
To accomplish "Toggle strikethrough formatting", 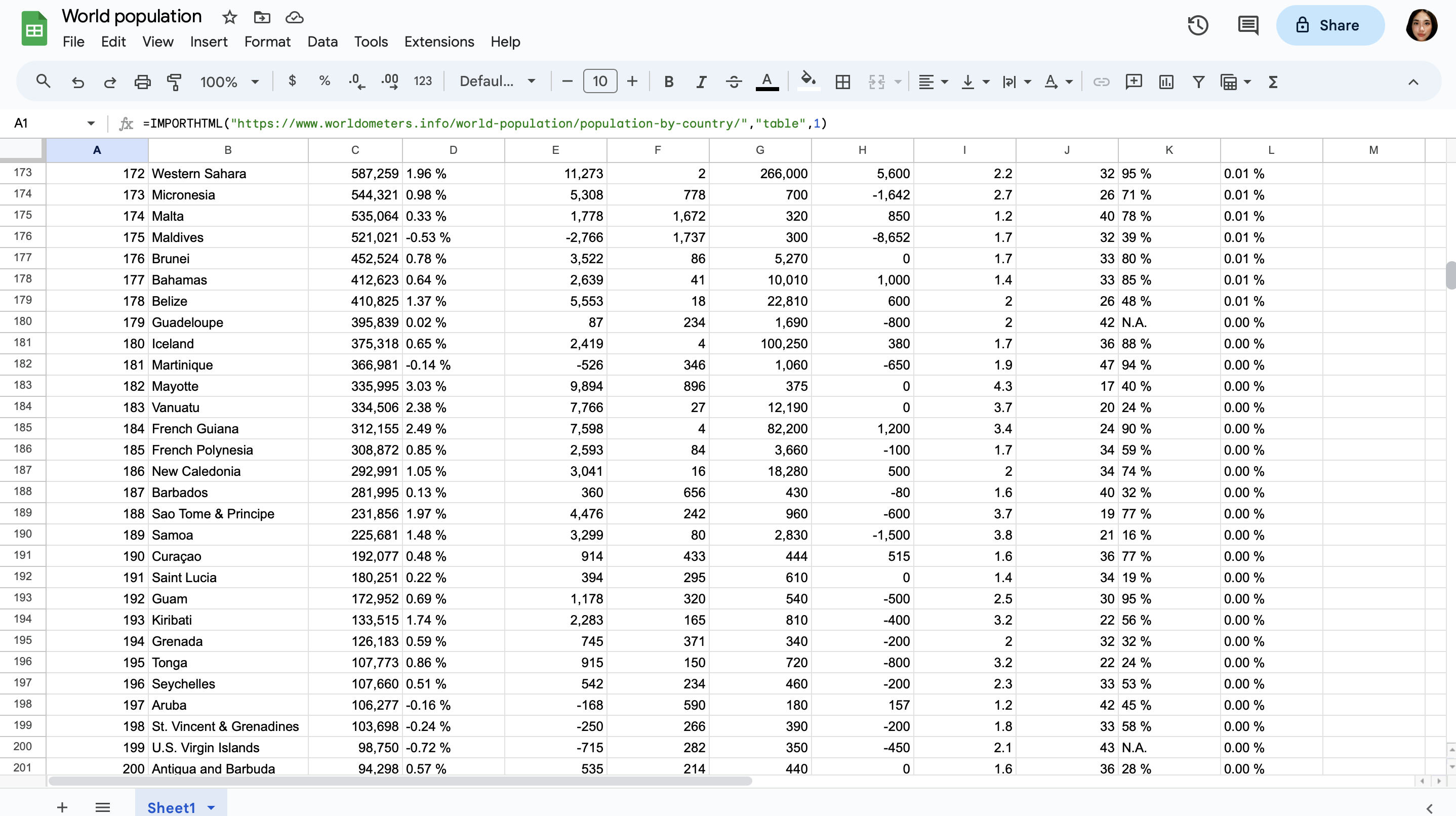I will pyautogui.click(x=734, y=82).
